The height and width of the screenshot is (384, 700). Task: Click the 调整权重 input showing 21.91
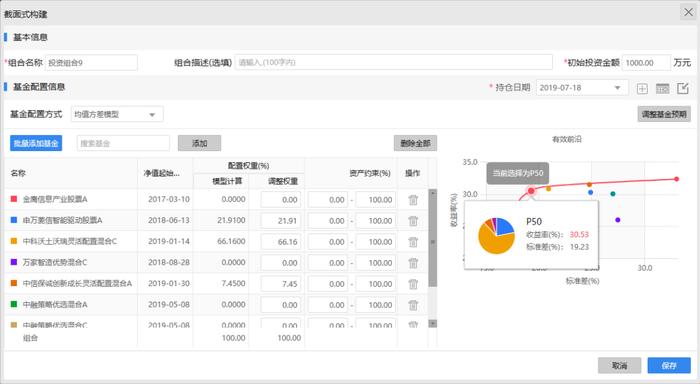tap(281, 221)
